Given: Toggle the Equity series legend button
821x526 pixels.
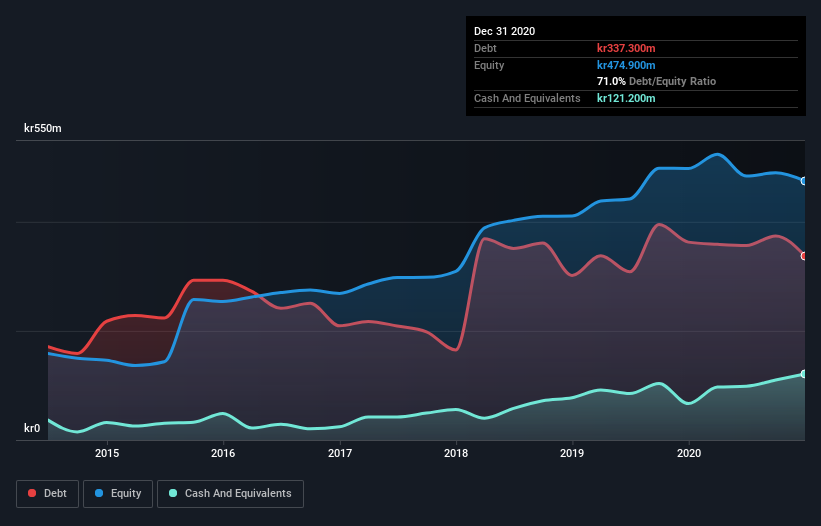Looking at the screenshot, I should pos(118,494).
